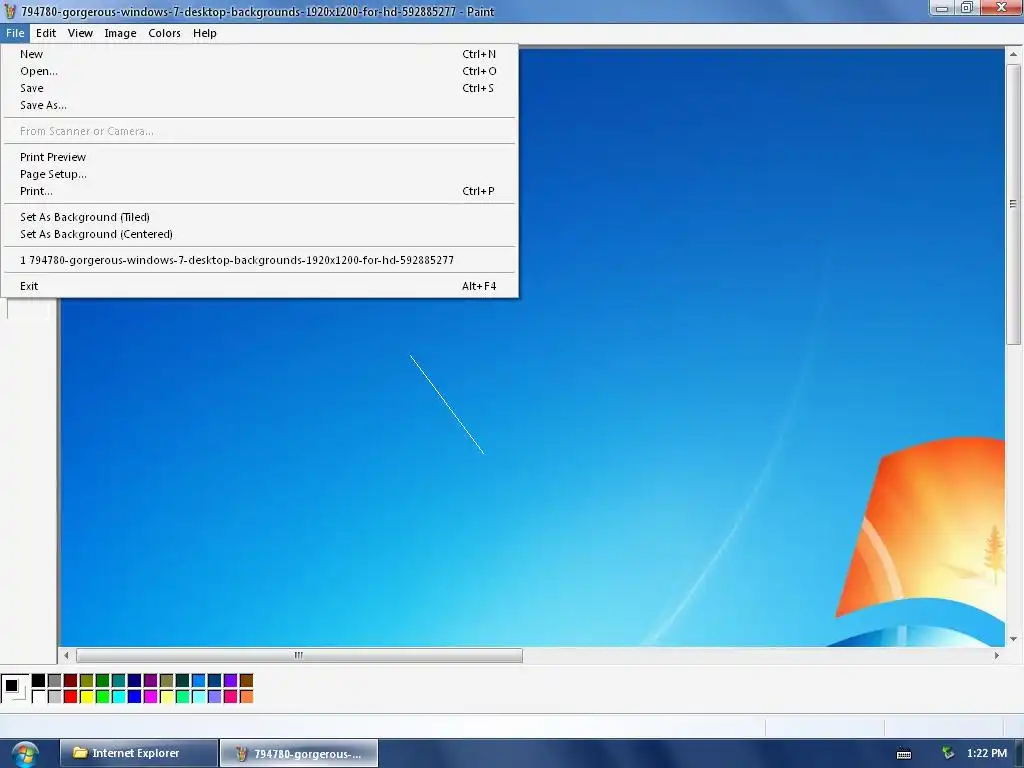Switch to Internet Explorer taskbar button
The image size is (1024, 768).
[138, 753]
